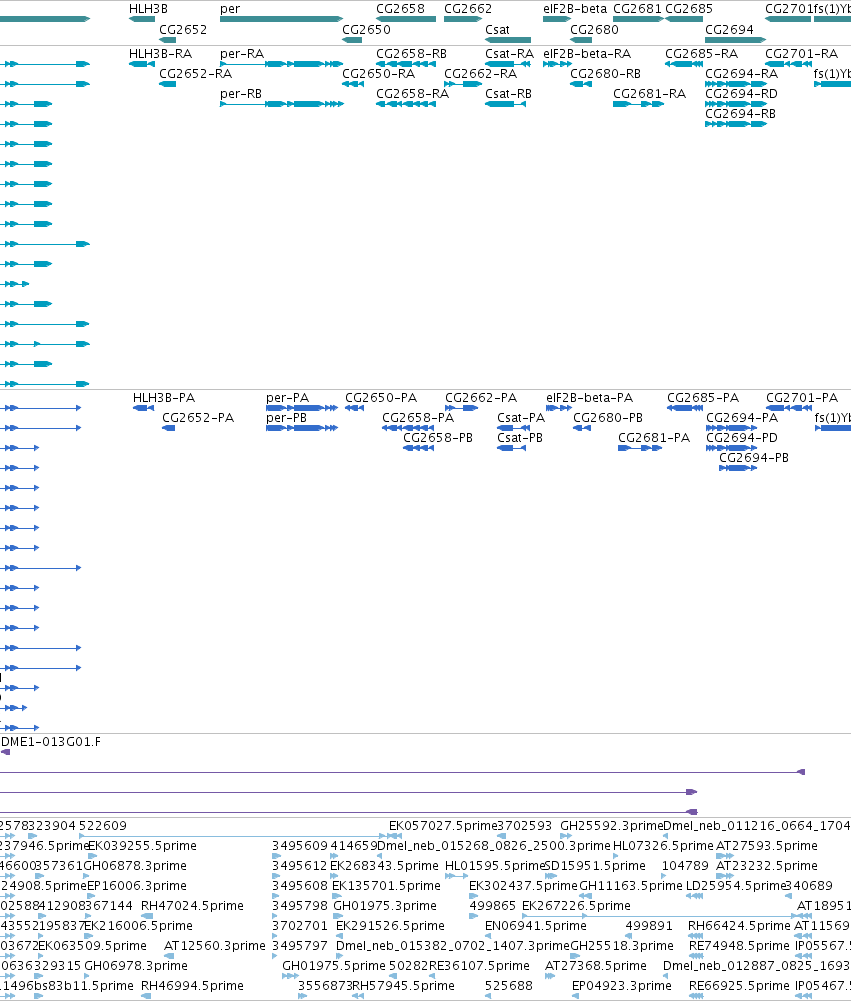Select the CG2652 gene label
Image resolution: width=851 pixels, height=1001 pixels.
coord(183,29)
